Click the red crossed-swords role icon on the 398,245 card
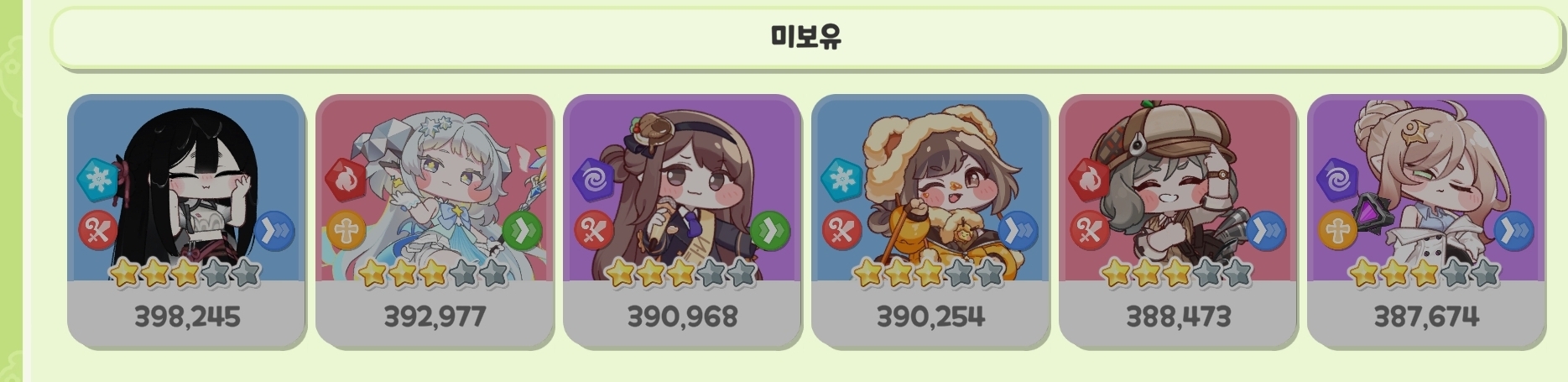This screenshot has height=382, width=1568. [98, 230]
